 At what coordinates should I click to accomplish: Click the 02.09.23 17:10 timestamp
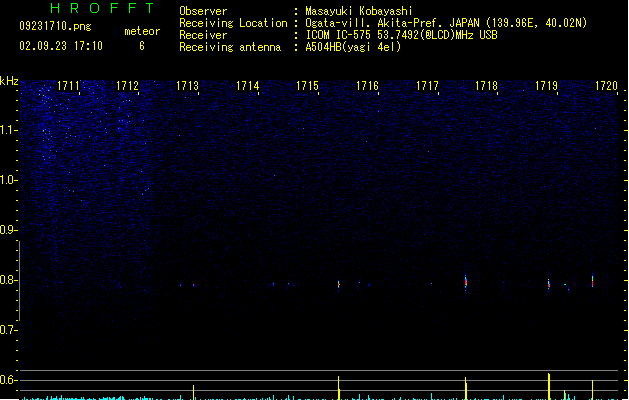[61, 46]
